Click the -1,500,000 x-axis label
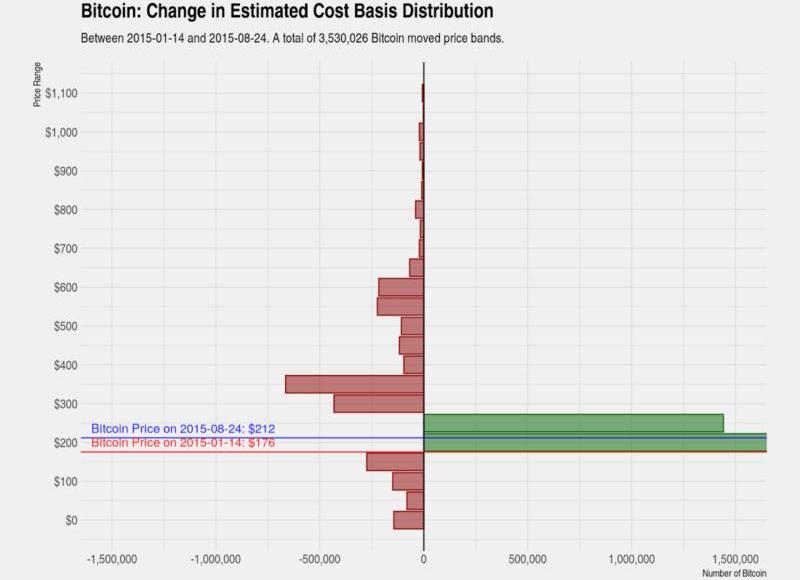This screenshot has height=580, width=800. tap(112, 559)
